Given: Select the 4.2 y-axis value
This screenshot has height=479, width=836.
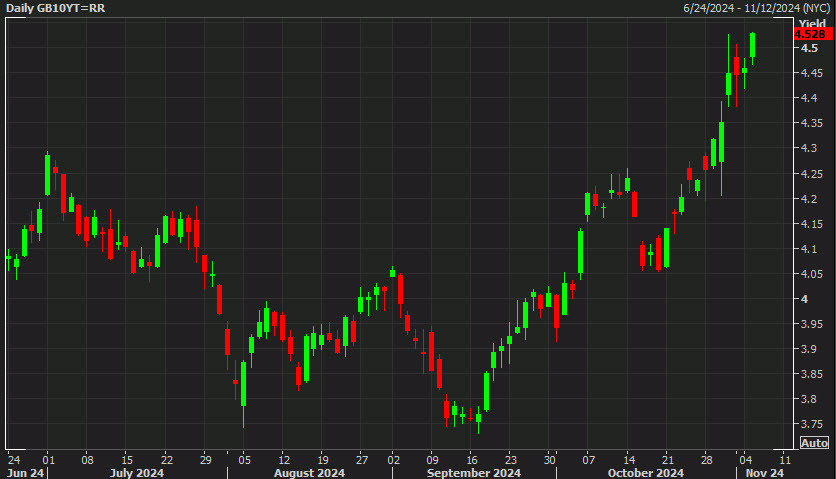Looking at the screenshot, I should 809,199.
